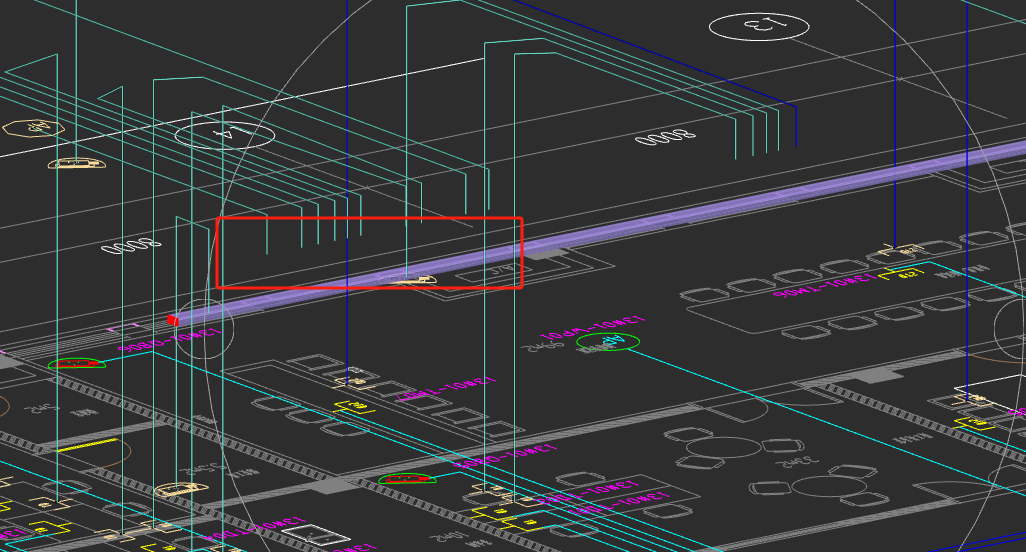Select the grid axis bubble numbered 13

(x=759, y=27)
